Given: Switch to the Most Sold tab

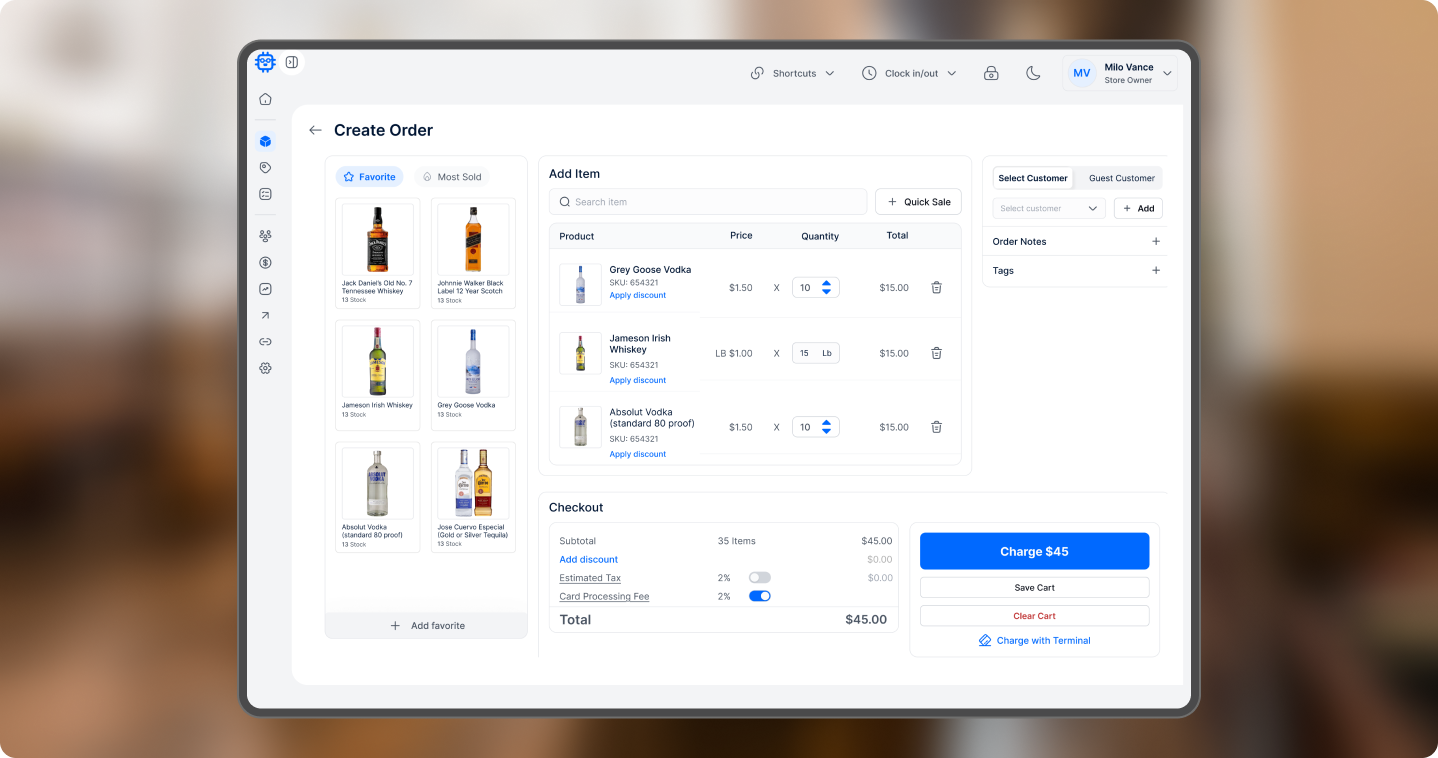Looking at the screenshot, I should (452, 177).
